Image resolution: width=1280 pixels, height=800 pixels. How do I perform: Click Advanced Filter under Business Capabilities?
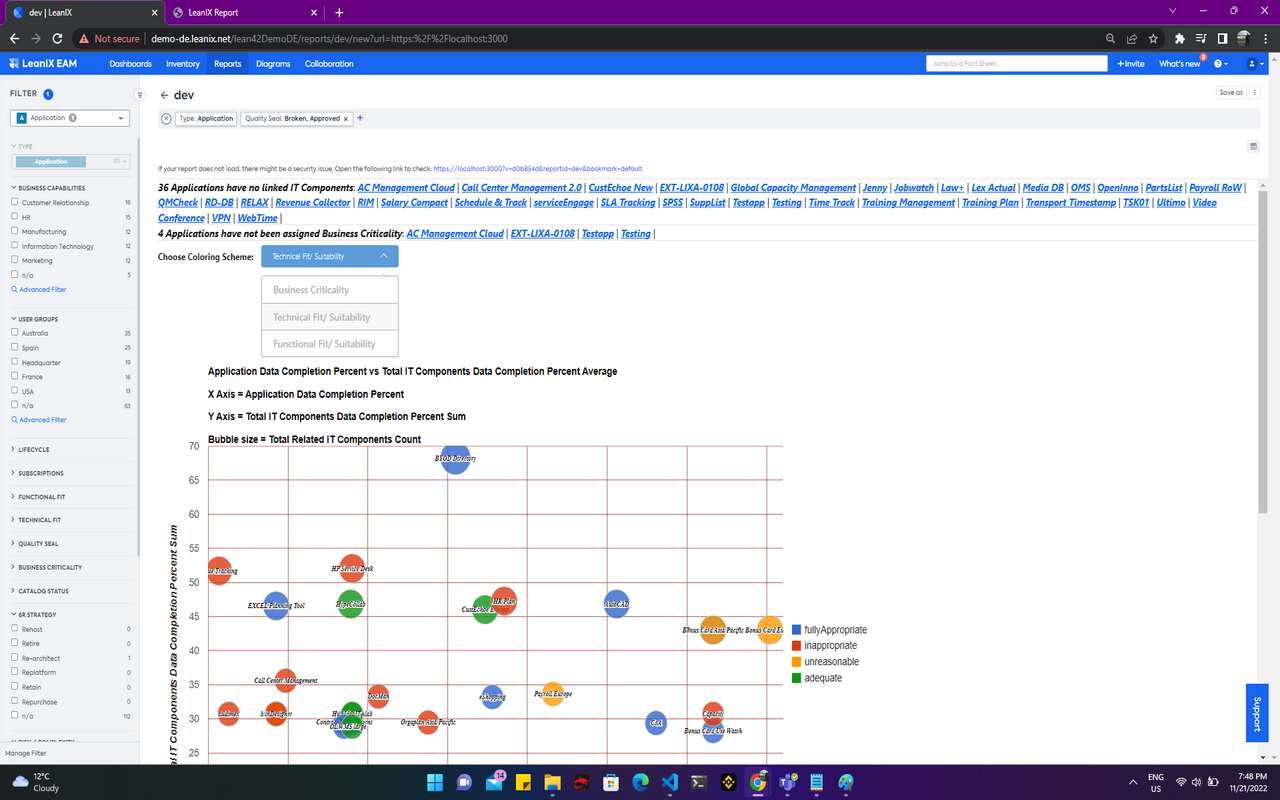pos(39,290)
